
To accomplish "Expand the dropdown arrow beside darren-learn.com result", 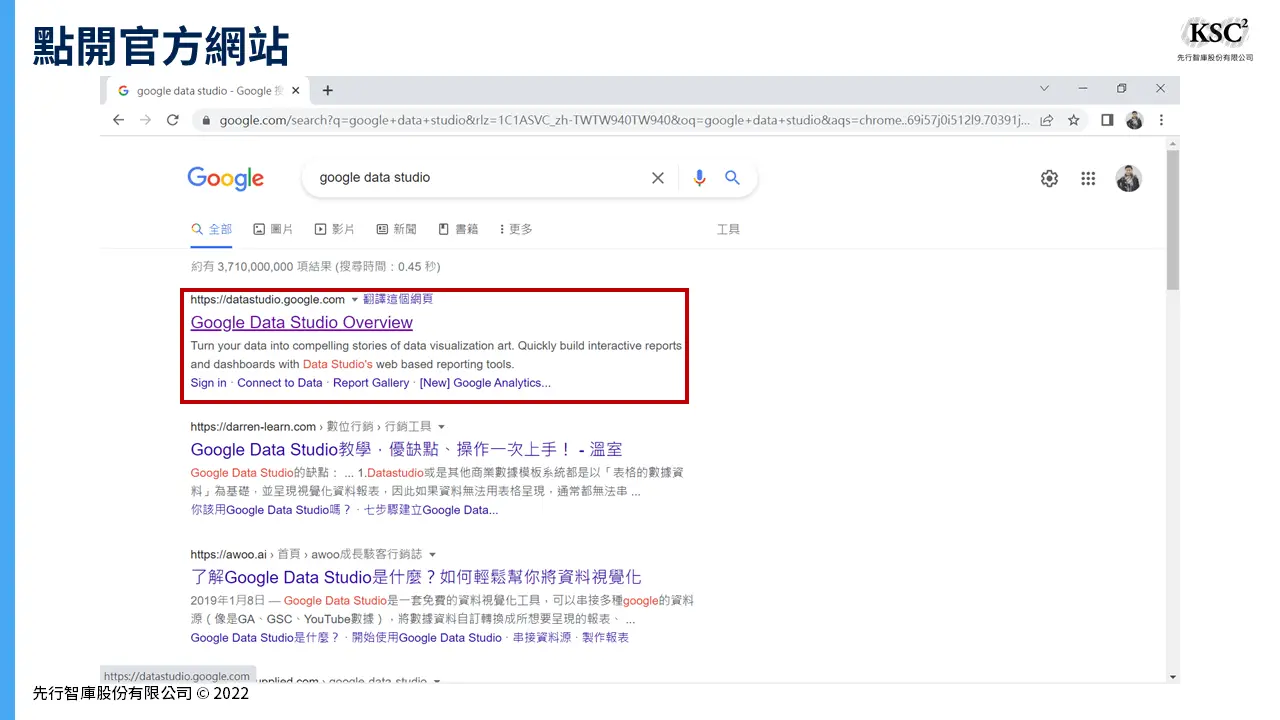I will 441,427.
